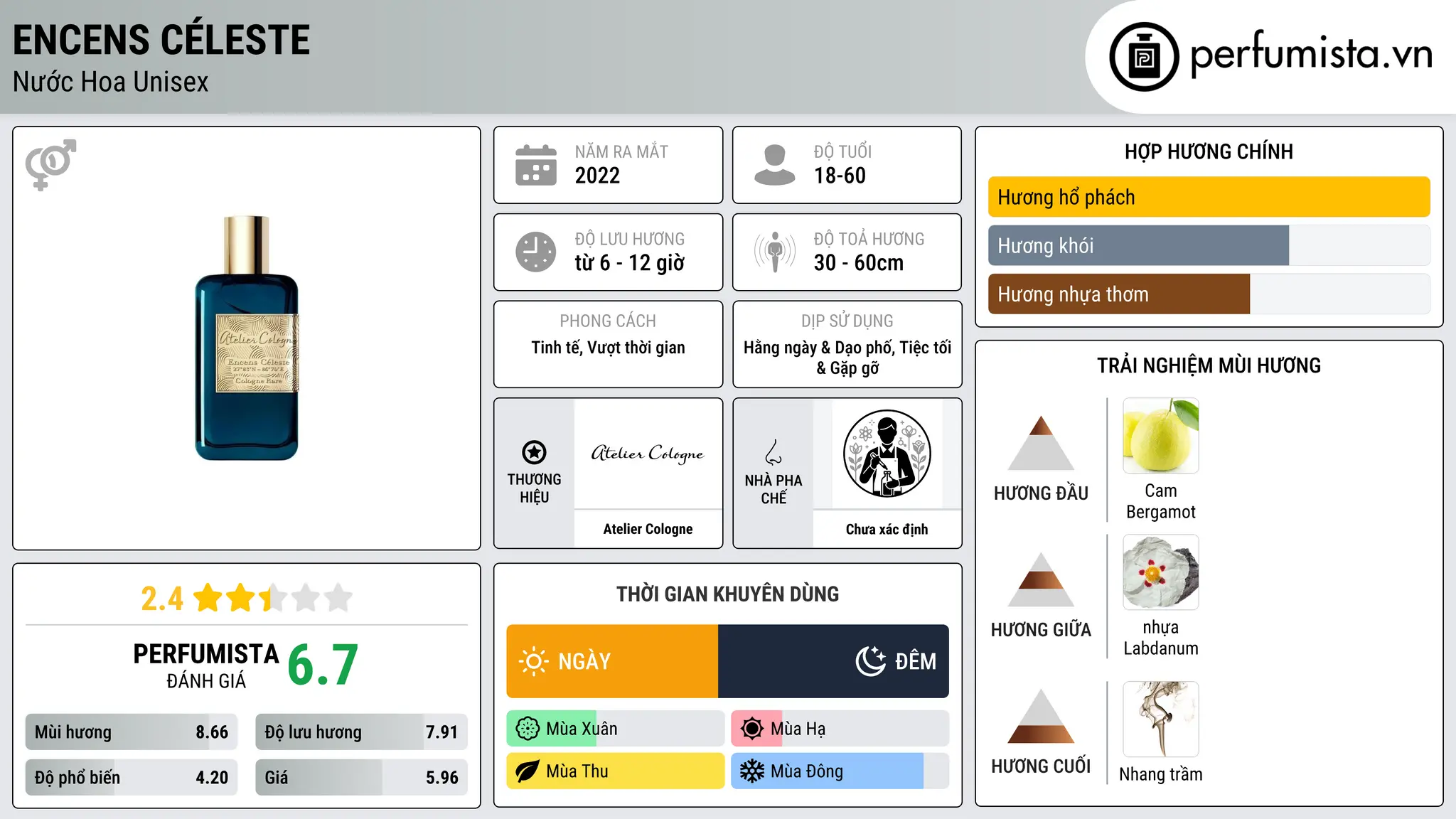Click the leaf icon for Mùa Thu
Viewport: 1456px width, 819px height.
coord(528,771)
